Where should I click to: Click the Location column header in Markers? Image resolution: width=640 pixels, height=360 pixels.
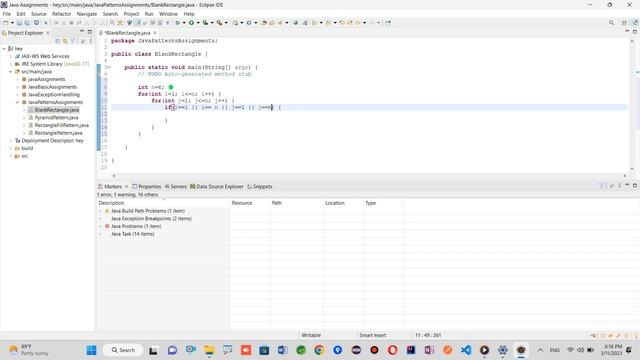[335, 203]
